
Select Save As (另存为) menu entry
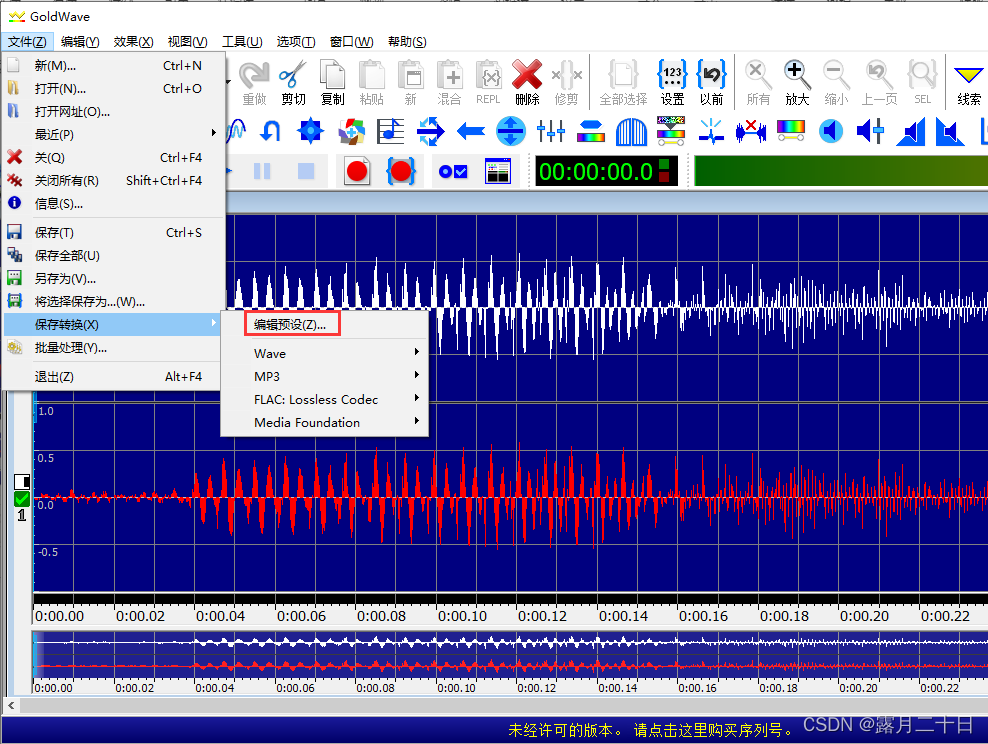[114, 278]
